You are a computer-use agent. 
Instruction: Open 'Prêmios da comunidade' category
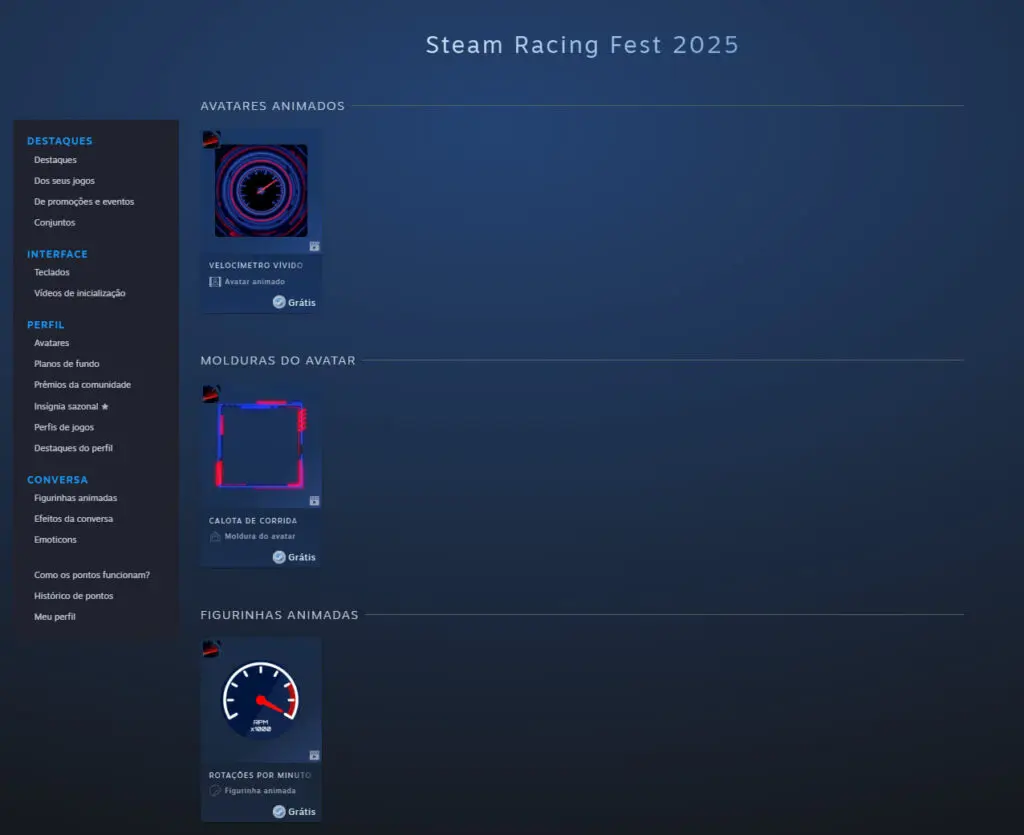tap(82, 385)
